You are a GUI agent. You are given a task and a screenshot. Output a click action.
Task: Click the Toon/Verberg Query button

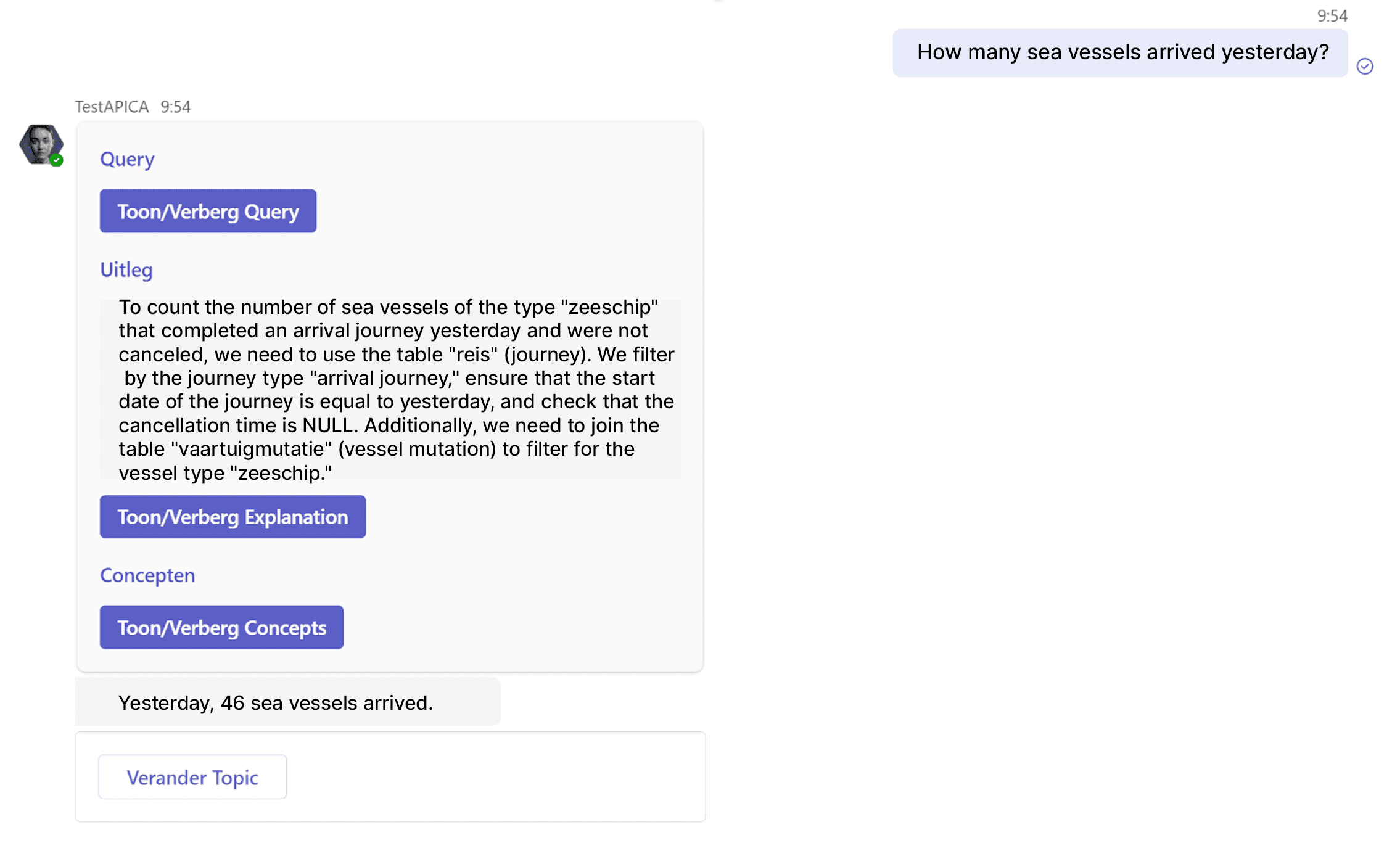pyautogui.click(x=208, y=211)
